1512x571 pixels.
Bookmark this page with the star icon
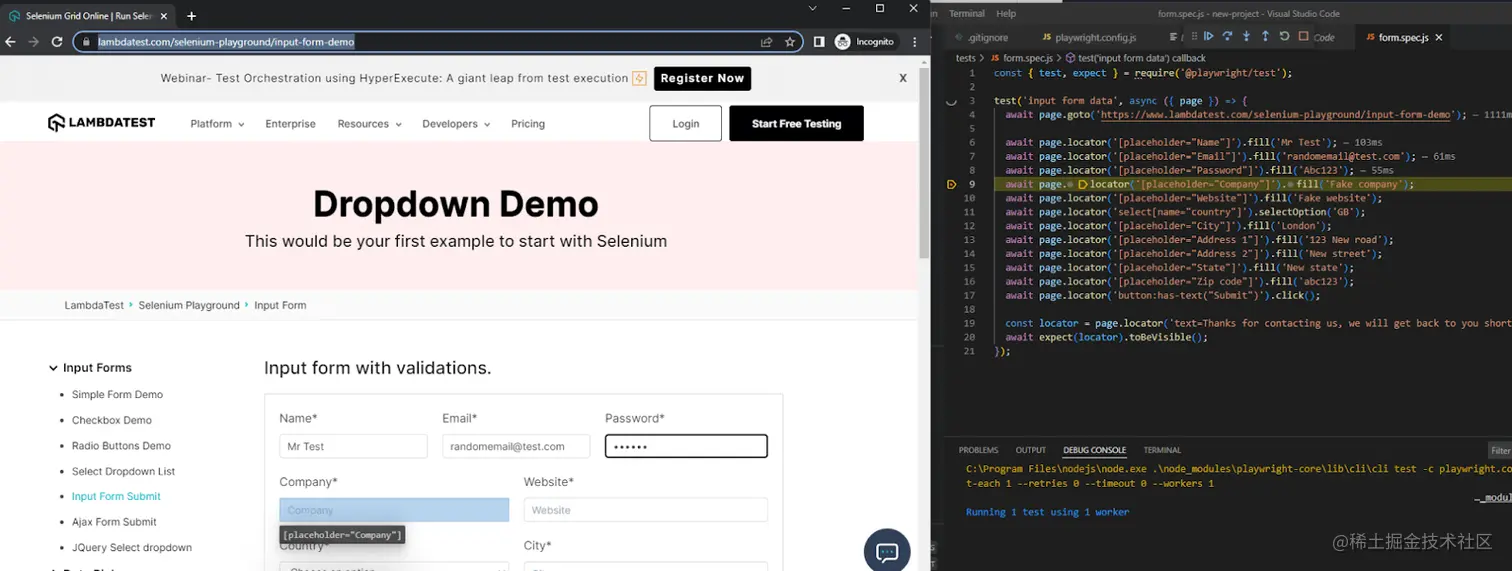tap(790, 42)
